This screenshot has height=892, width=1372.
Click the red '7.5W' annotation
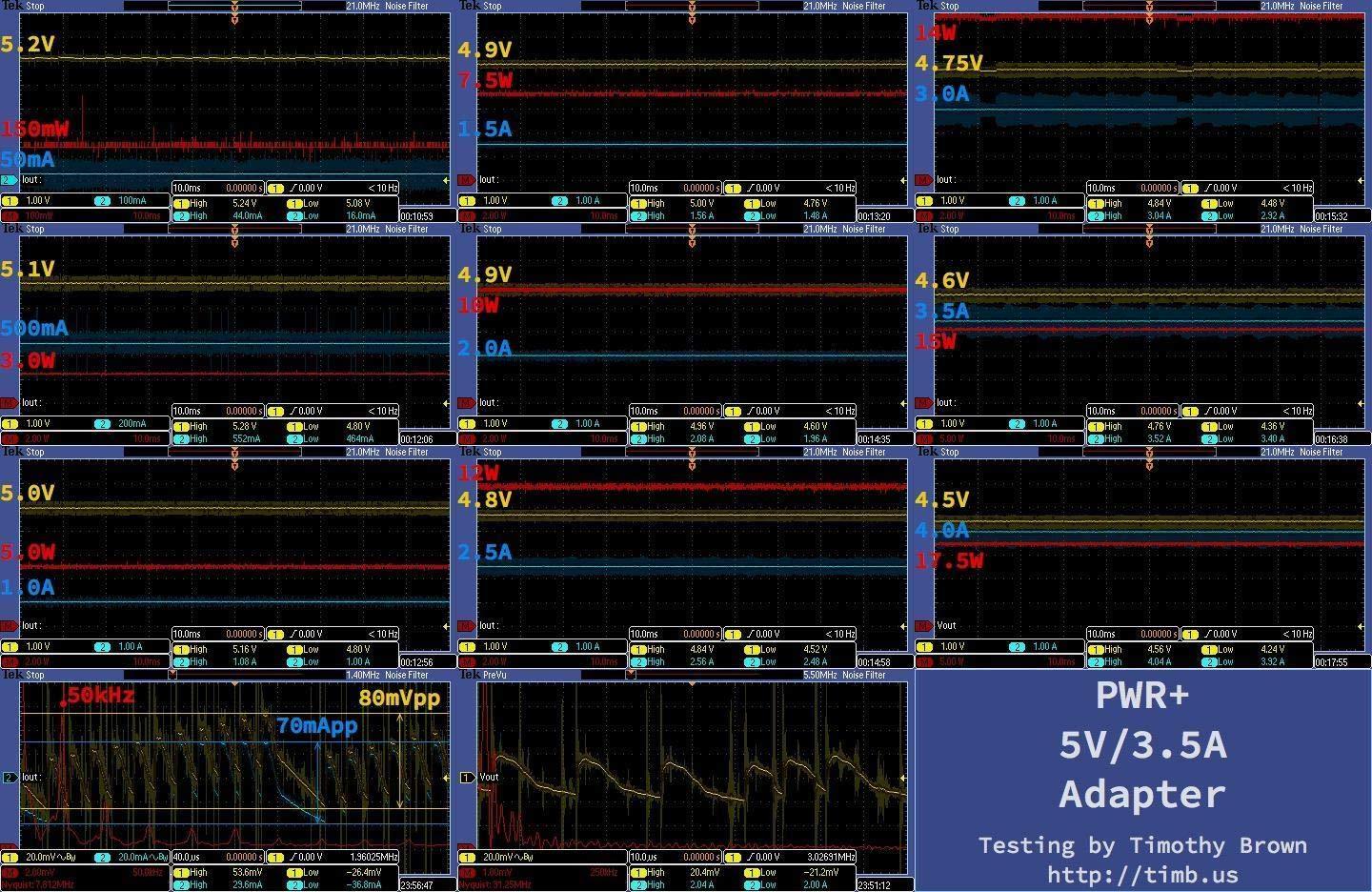click(x=485, y=80)
